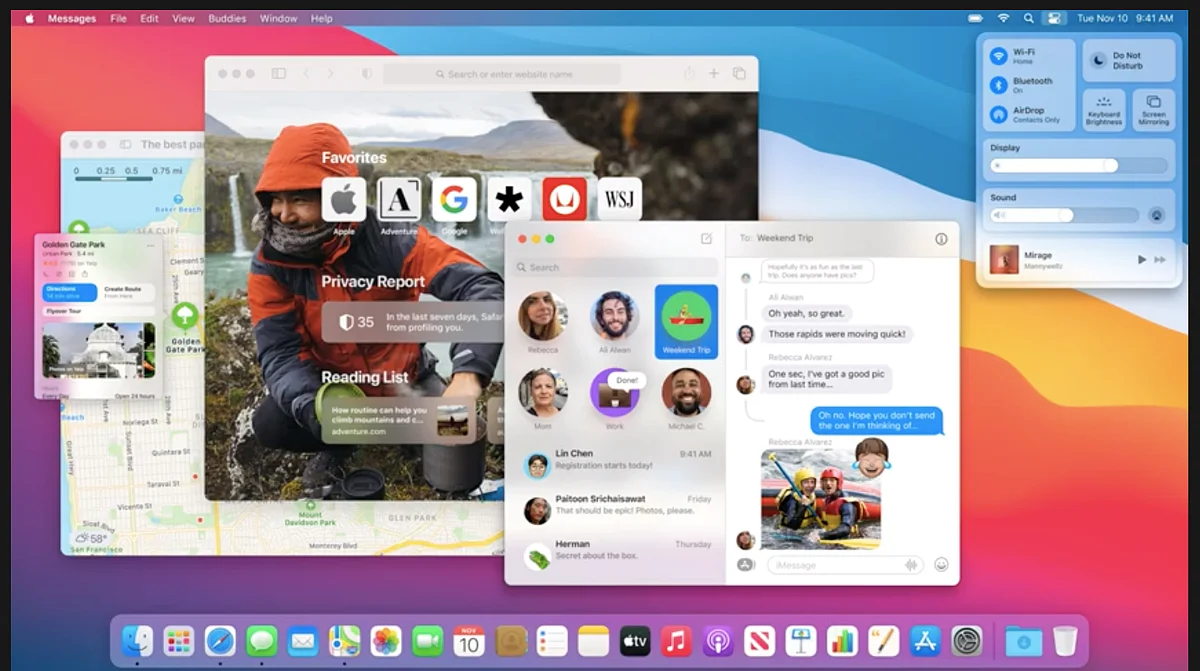Open the Edit menu
The height and width of the screenshot is (671, 1200).
pyautogui.click(x=149, y=18)
